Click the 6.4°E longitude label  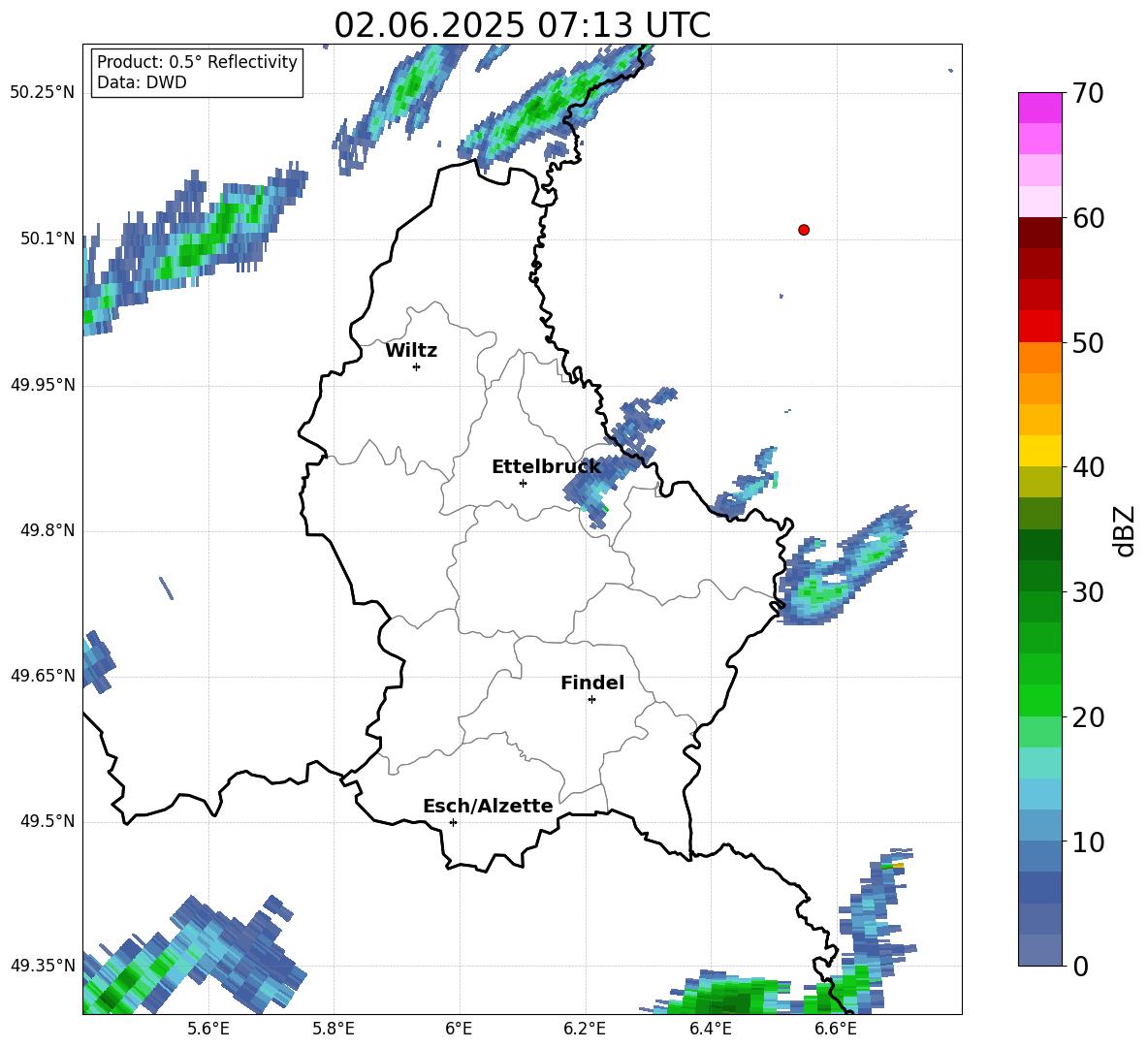click(x=710, y=1029)
